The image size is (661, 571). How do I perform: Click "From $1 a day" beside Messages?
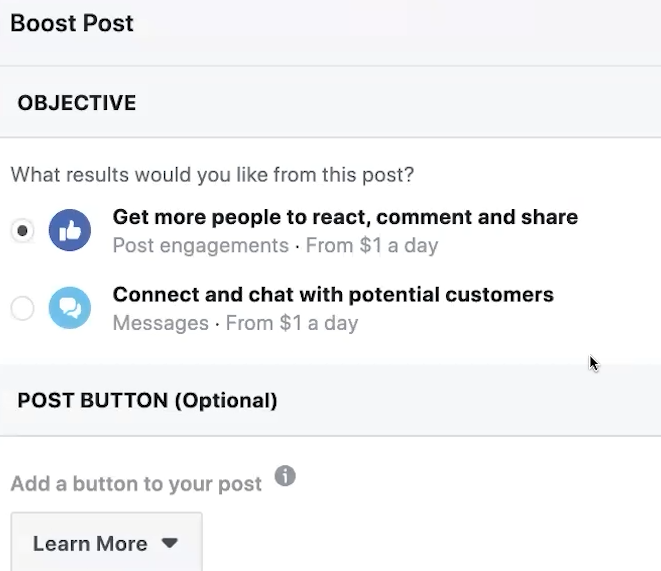pos(292,323)
